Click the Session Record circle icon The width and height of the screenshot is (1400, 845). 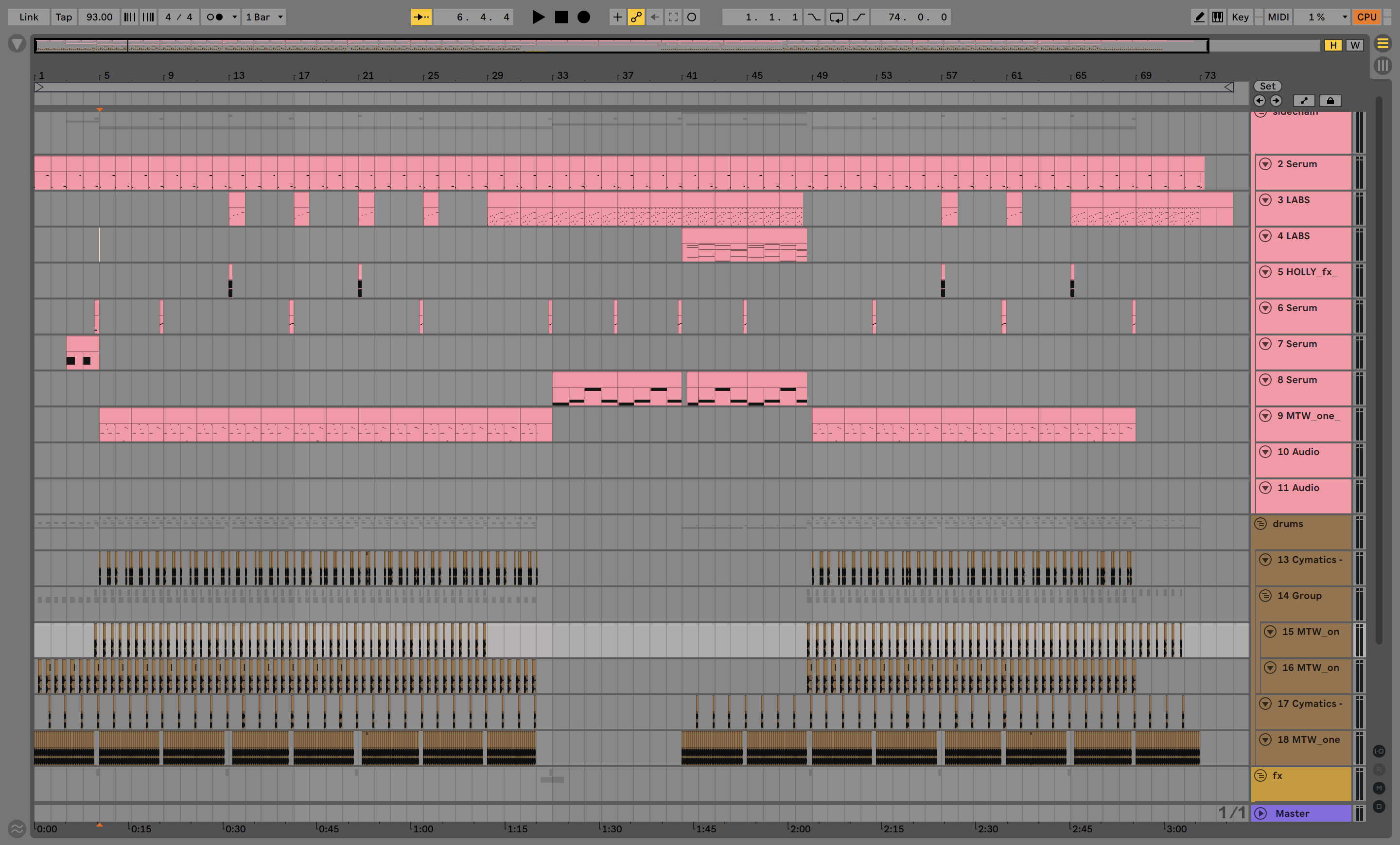coord(691,17)
